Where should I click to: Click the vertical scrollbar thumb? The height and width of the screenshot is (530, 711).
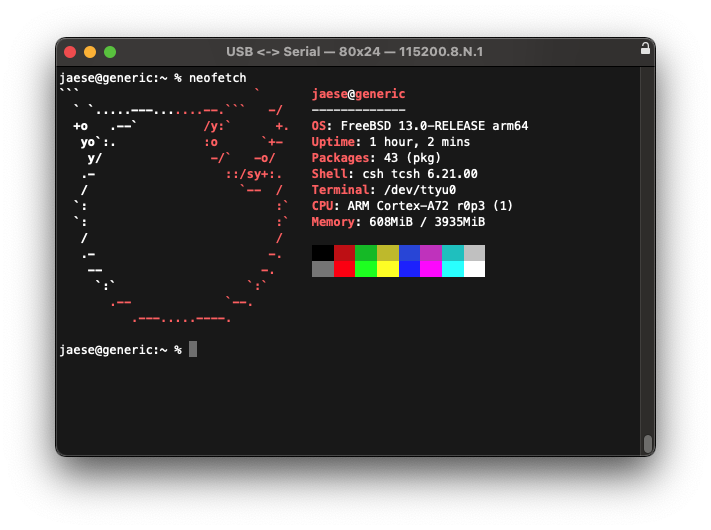(x=648, y=444)
